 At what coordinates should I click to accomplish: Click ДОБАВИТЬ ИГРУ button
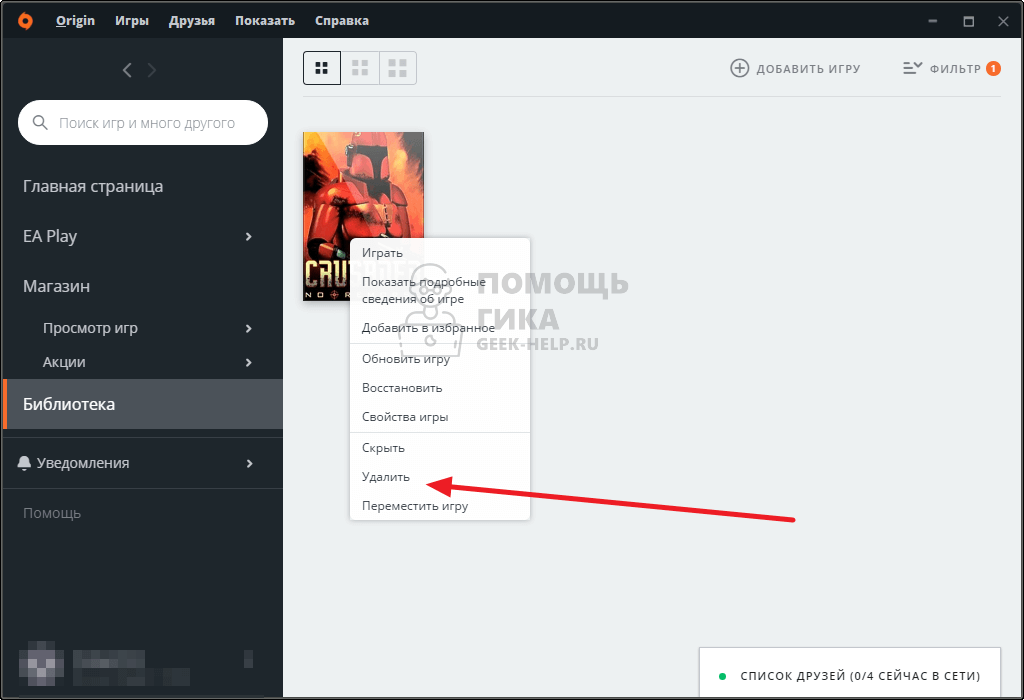click(x=795, y=68)
